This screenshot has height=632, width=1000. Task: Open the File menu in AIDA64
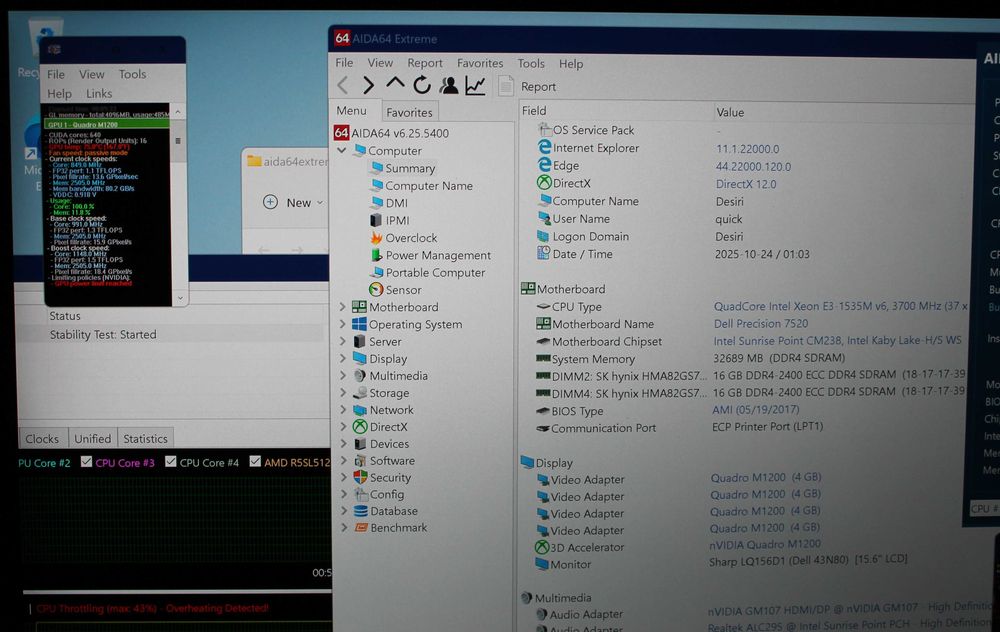point(344,62)
